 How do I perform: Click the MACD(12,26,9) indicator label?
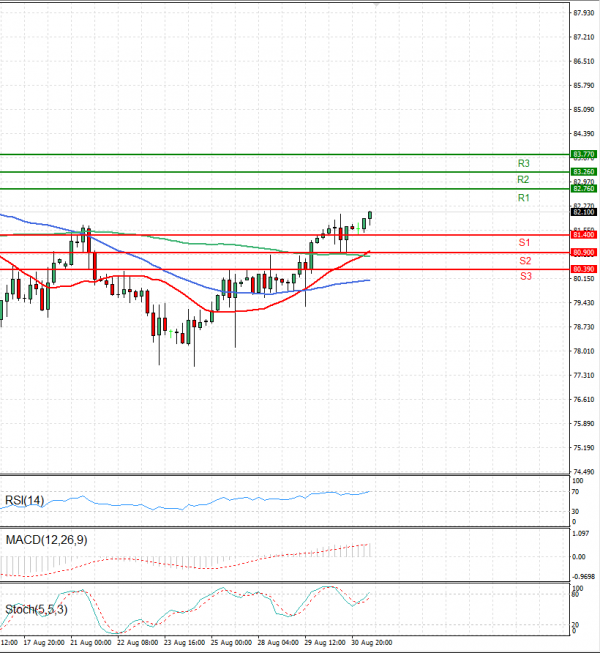coord(46,540)
